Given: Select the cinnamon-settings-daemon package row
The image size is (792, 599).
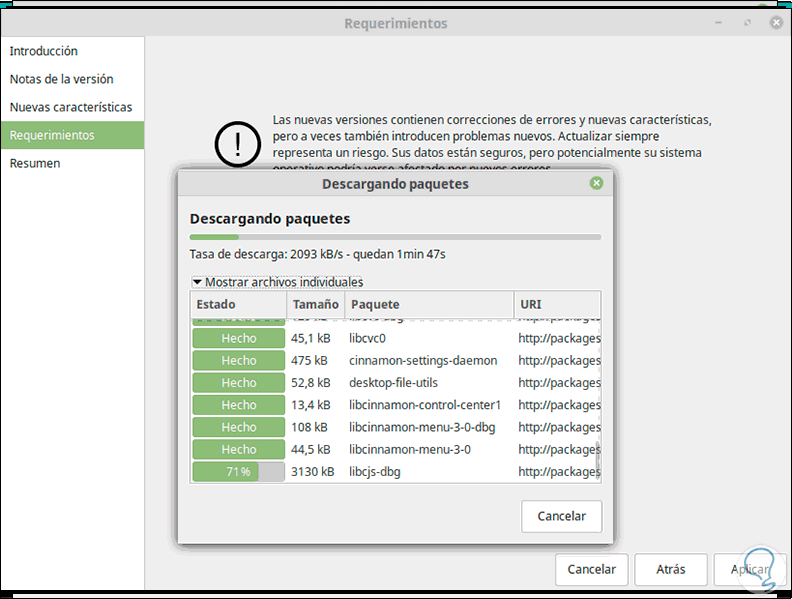Looking at the screenshot, I should tap(395, 361).
